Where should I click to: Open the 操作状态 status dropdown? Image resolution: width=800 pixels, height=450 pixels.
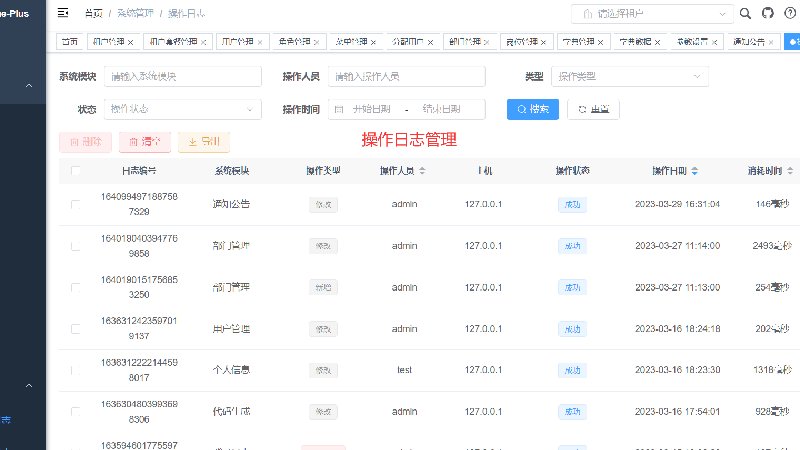183,109
